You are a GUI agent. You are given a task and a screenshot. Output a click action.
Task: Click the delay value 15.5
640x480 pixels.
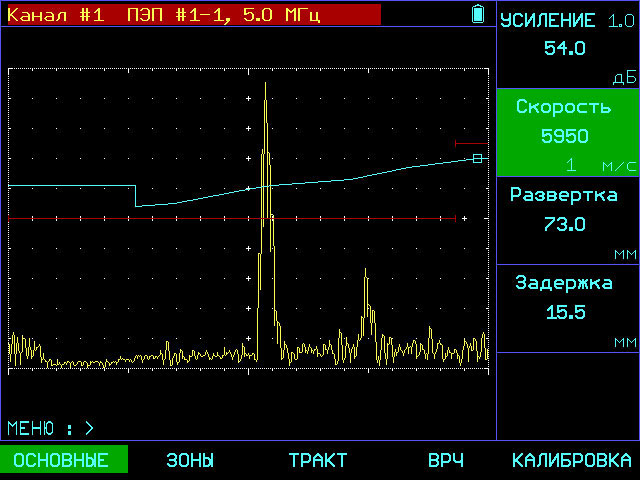565,312
